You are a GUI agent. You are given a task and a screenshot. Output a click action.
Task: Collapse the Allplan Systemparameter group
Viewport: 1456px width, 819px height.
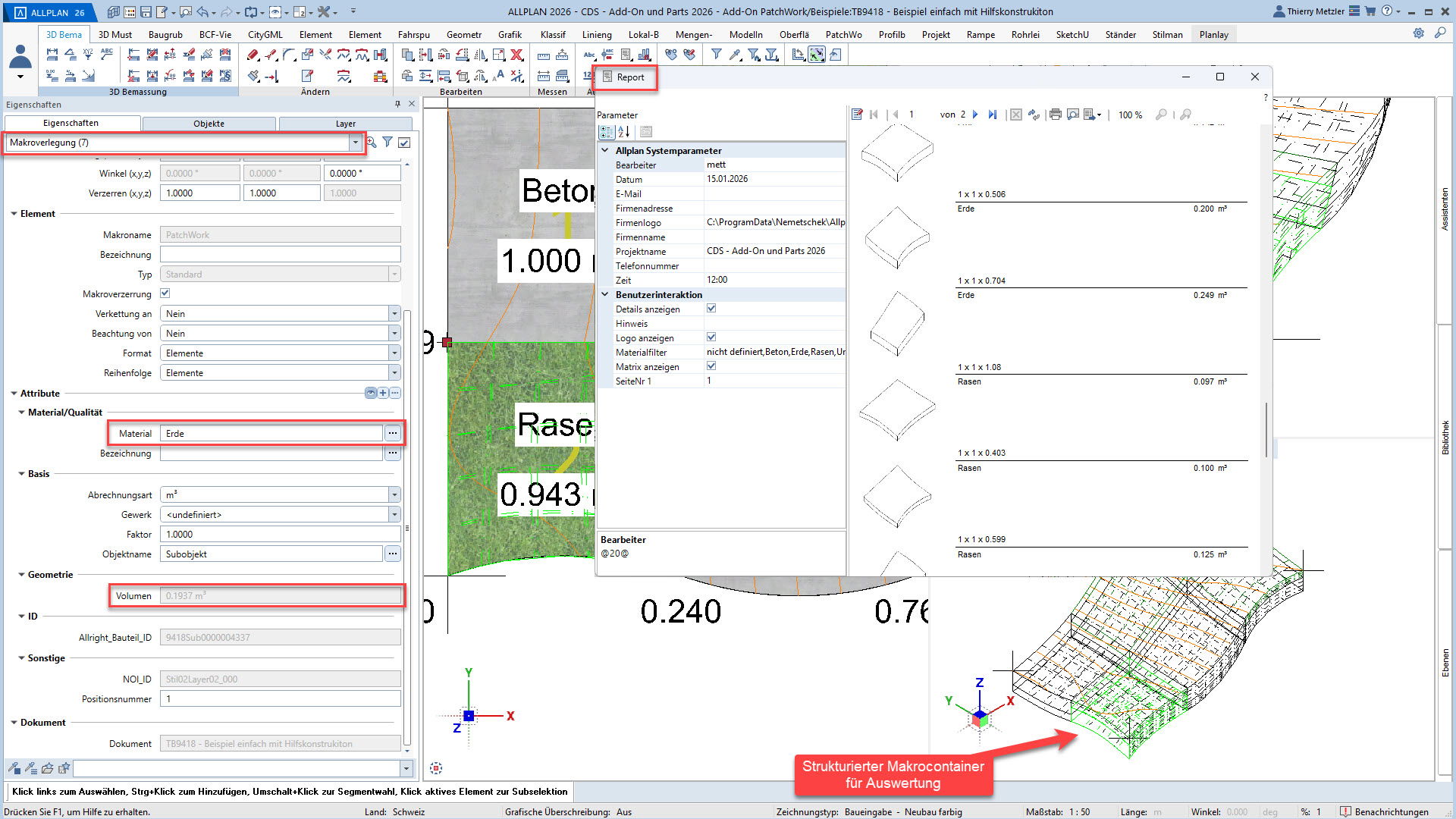[605, 150]
